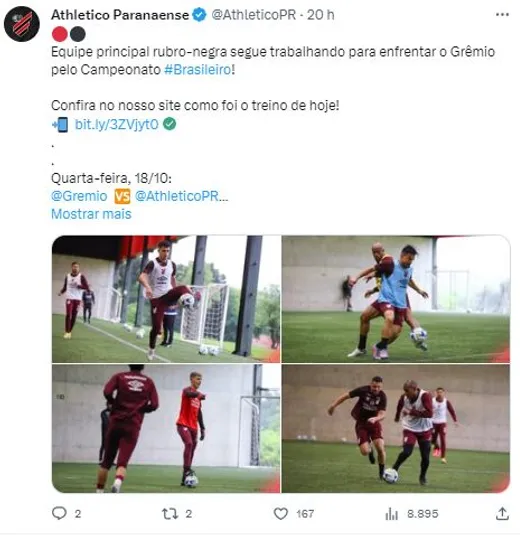This screenshot has width=520, height=535.
Task: Open the #Brasileiro hashtag link
Action: coord(198,70)
